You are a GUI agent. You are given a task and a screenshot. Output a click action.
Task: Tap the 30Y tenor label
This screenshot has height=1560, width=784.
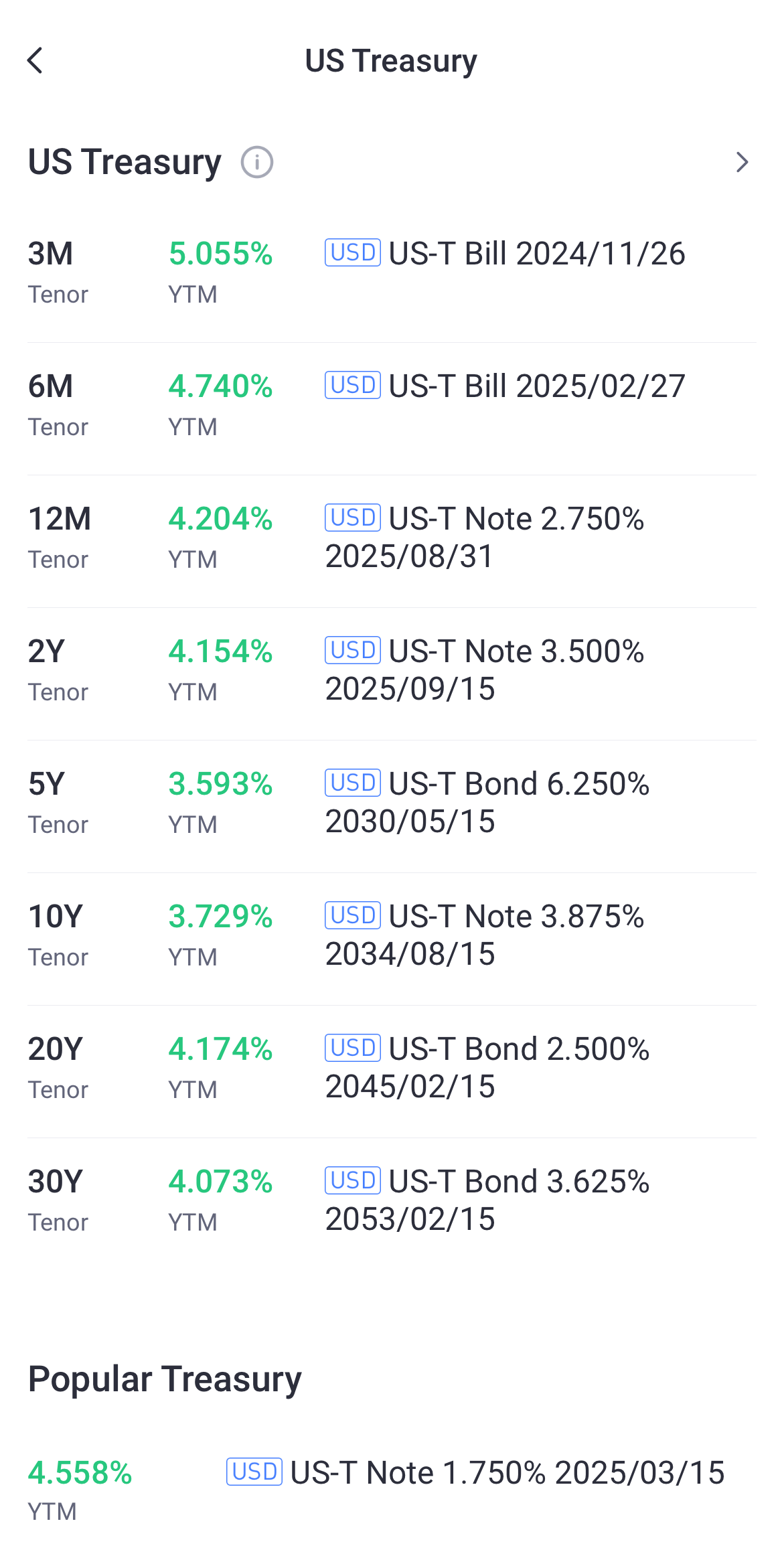tap(56, 1182)
